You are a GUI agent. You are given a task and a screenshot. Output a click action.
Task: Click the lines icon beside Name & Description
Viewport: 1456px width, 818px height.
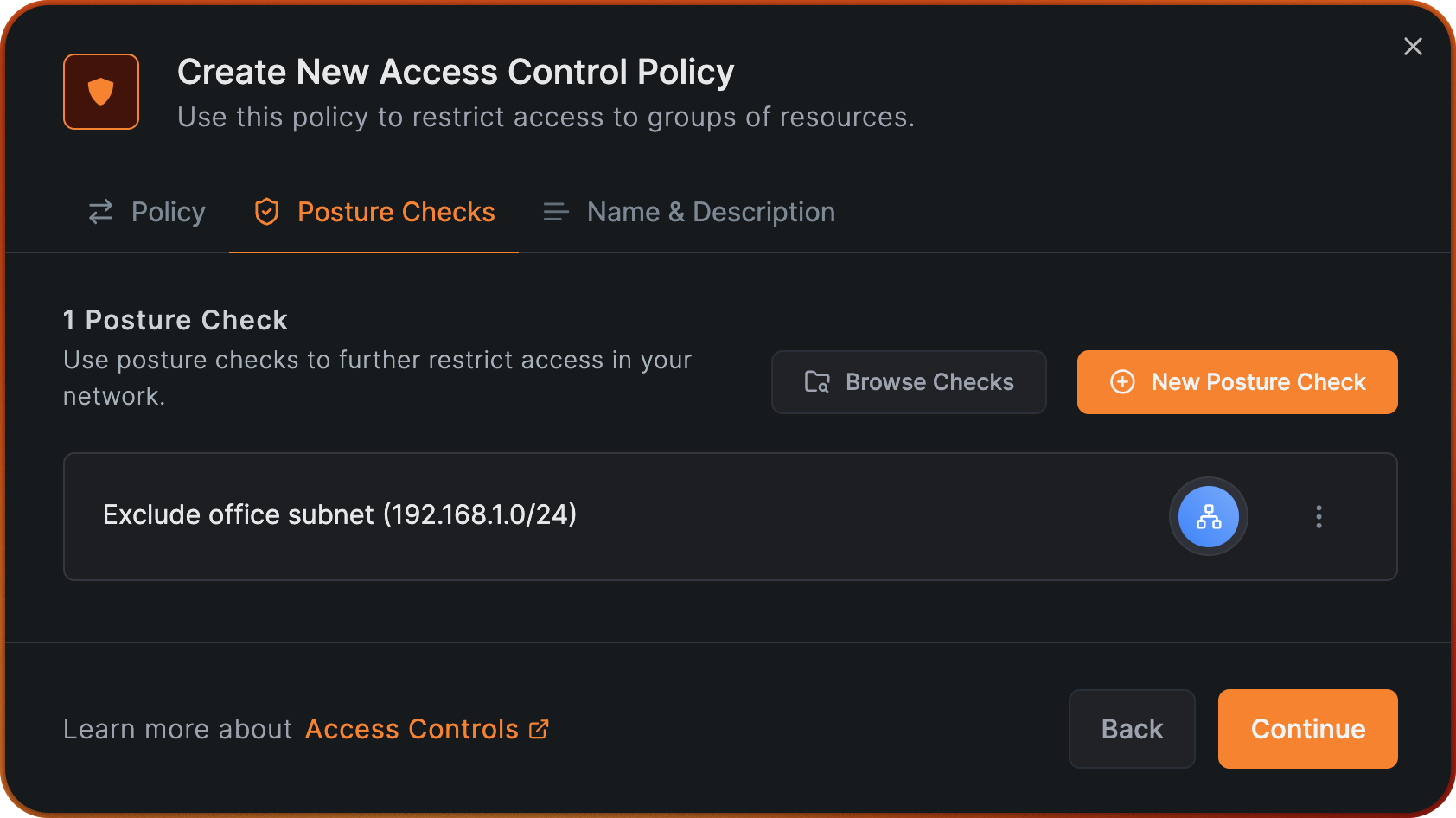pos(555,212)
